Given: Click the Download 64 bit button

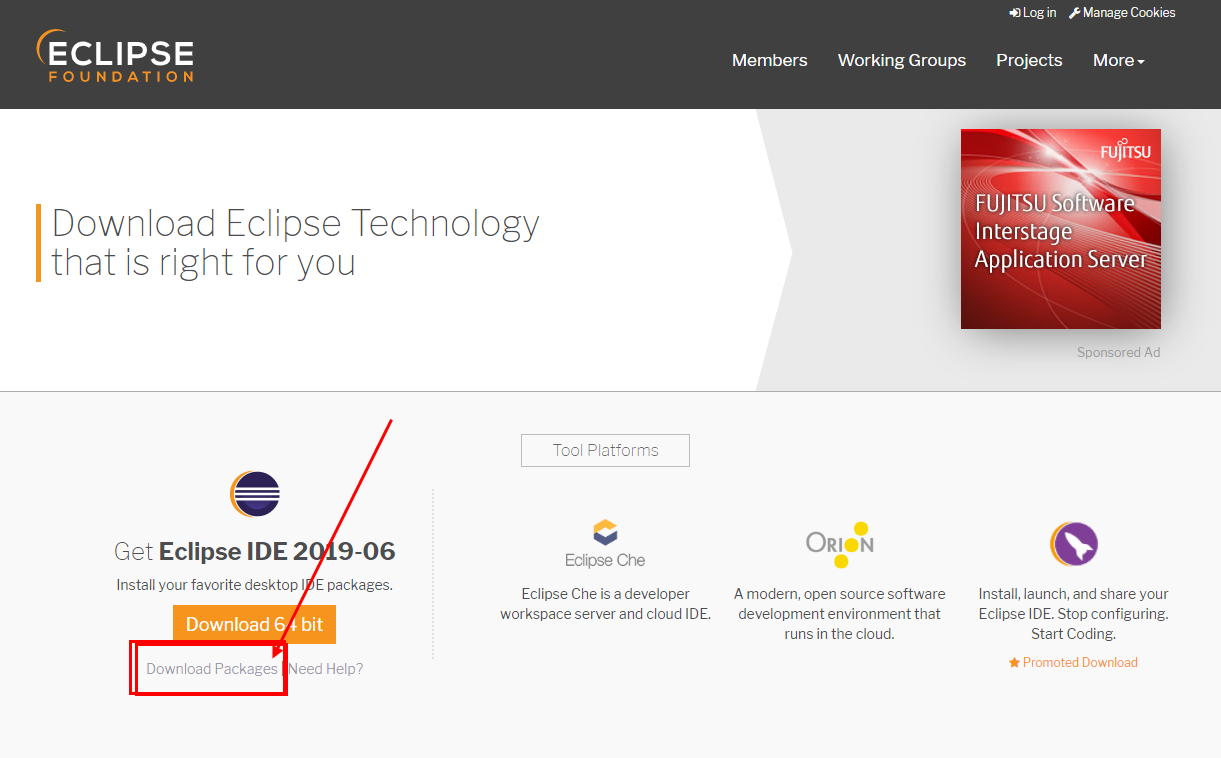Looking at the screenshot, I should pos(255,624).
